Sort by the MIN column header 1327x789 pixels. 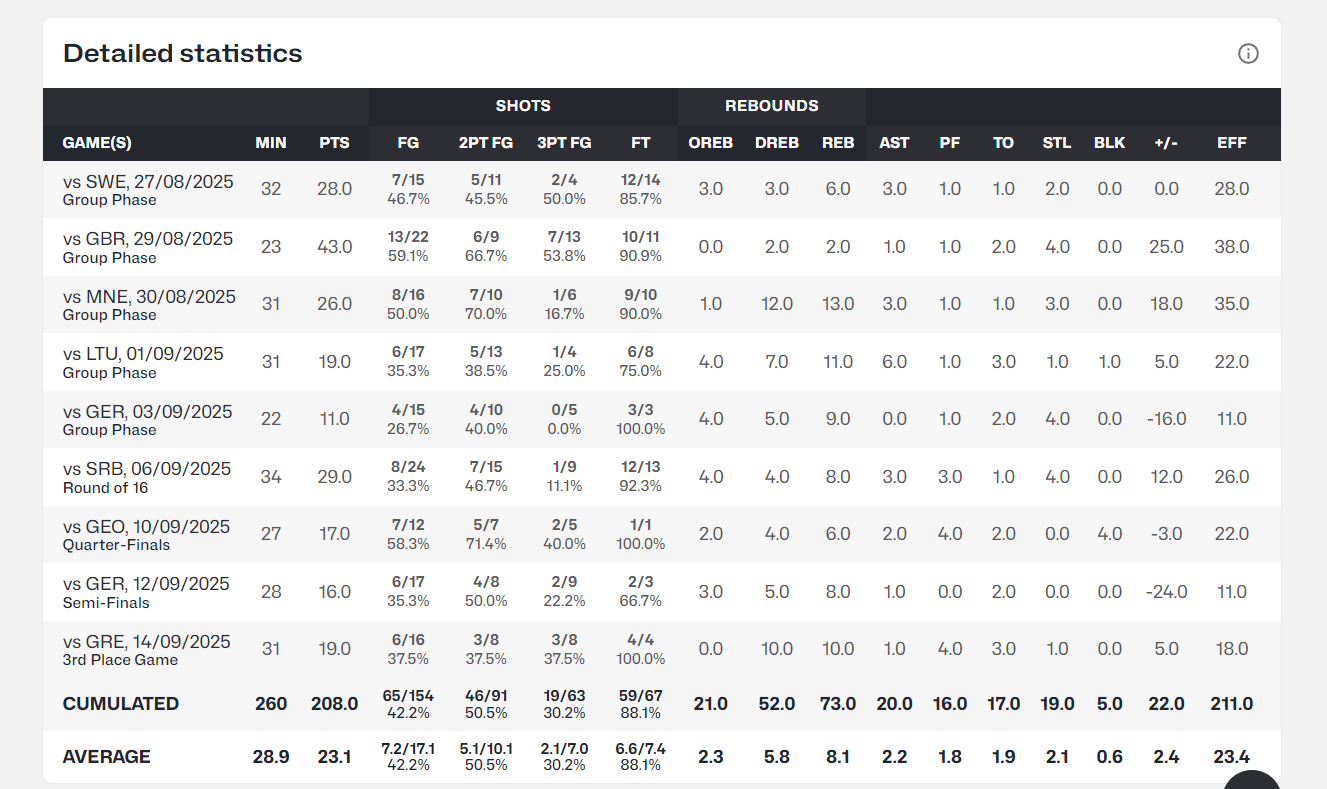click(x=271, y=143)
